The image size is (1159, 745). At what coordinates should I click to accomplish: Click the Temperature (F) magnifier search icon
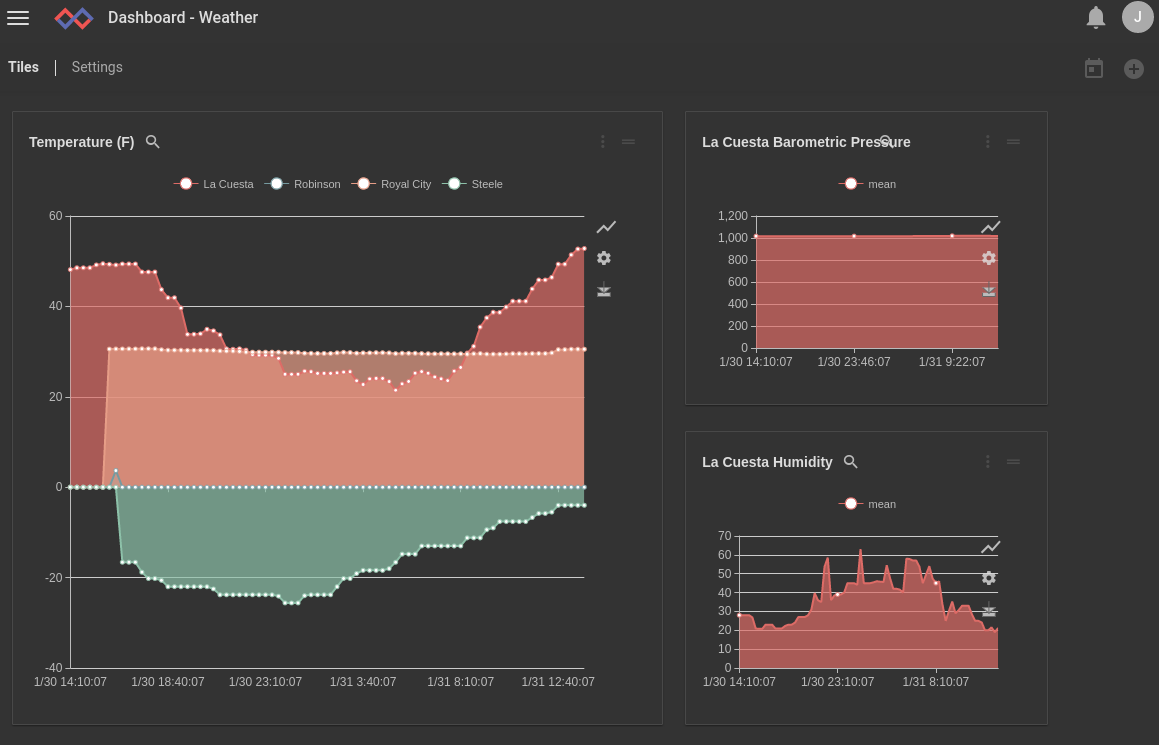[x=152, y=142]
